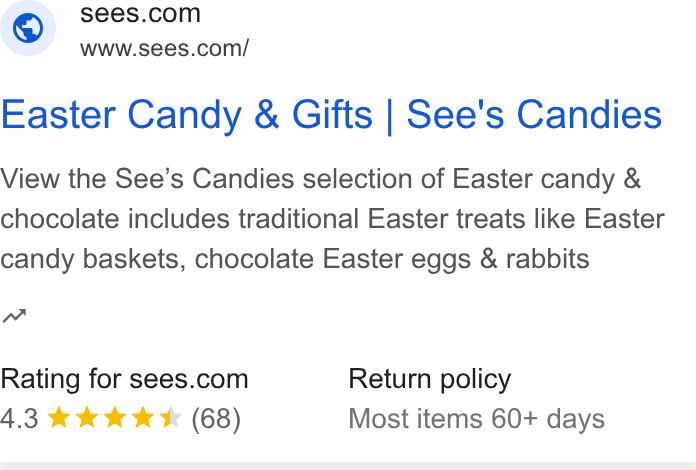696x470 pixels.
Task: Click the 'candy baskets, chocolate Easter eggs' line
Action: point(295,259)
